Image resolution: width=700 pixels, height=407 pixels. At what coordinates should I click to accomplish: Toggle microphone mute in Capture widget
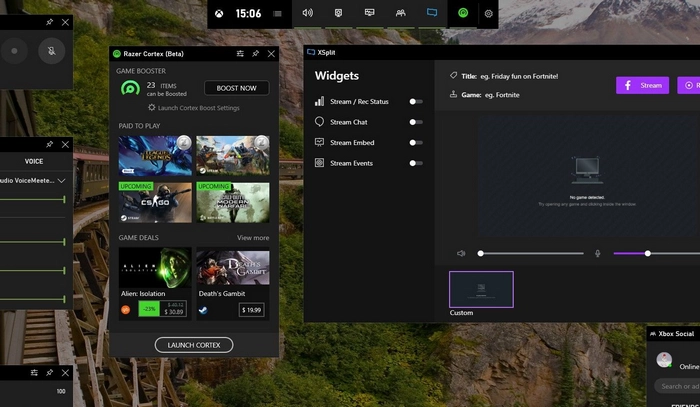[52, 51]
